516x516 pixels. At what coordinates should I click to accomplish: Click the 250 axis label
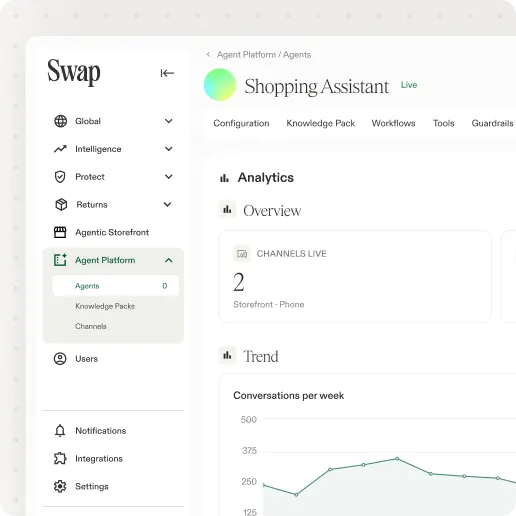coord(249,482)
